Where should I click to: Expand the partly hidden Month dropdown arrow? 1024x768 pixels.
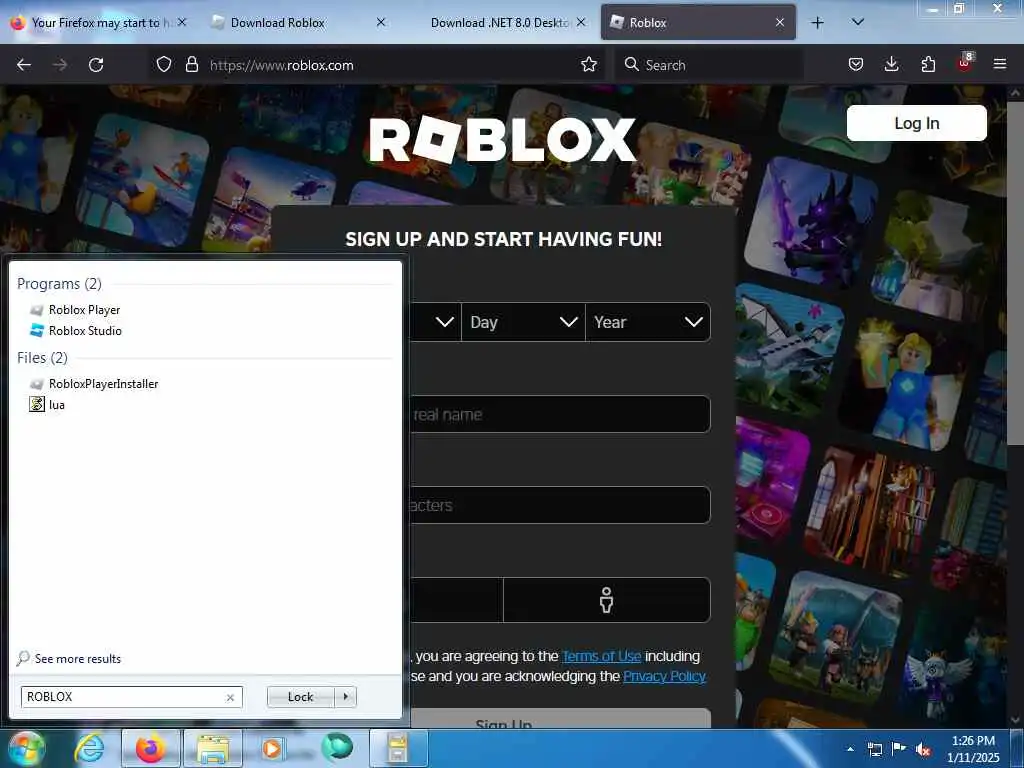tap(445, 322)
